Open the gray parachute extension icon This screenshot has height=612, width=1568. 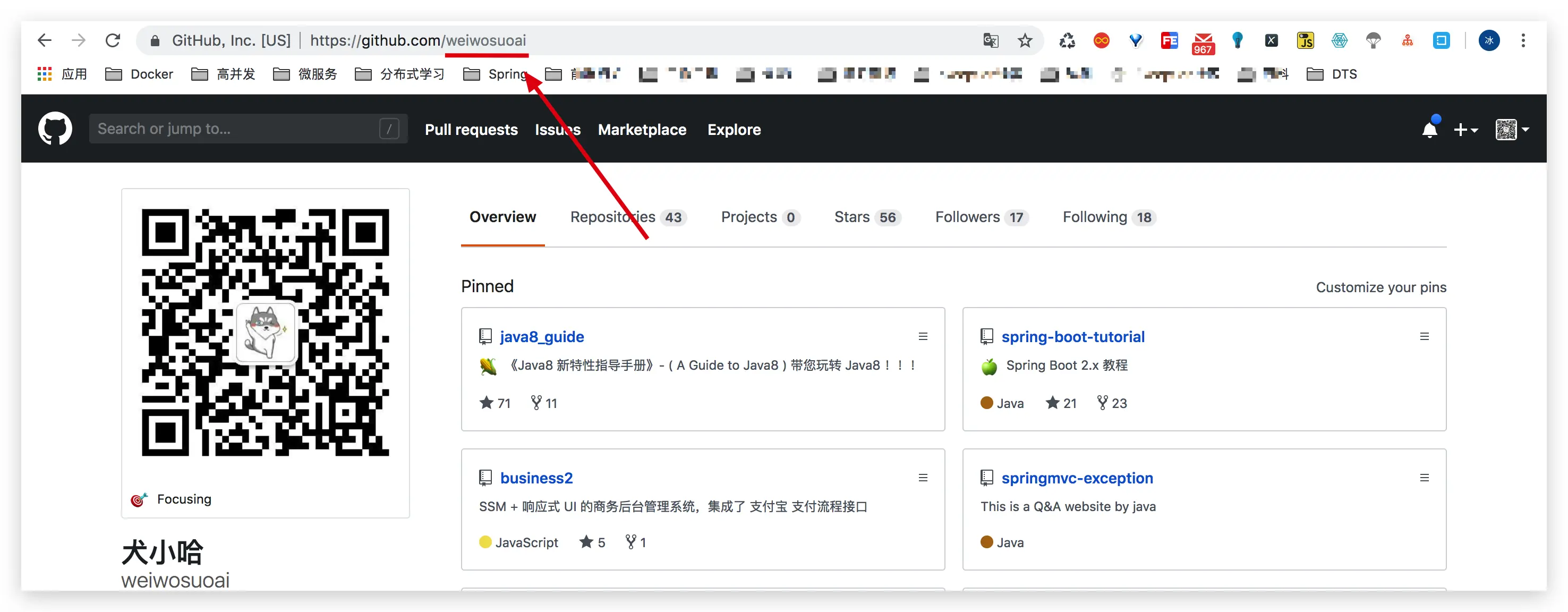click(1373, 41)
